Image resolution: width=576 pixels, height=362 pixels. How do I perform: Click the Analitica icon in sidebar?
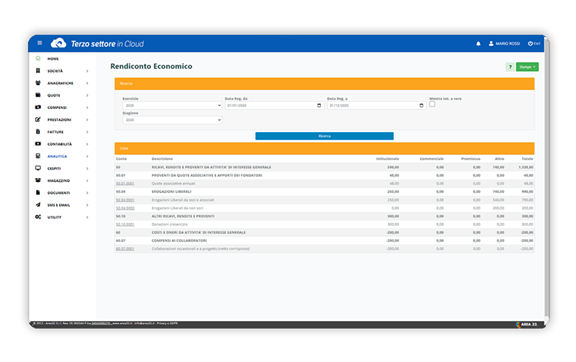point(38,156)
